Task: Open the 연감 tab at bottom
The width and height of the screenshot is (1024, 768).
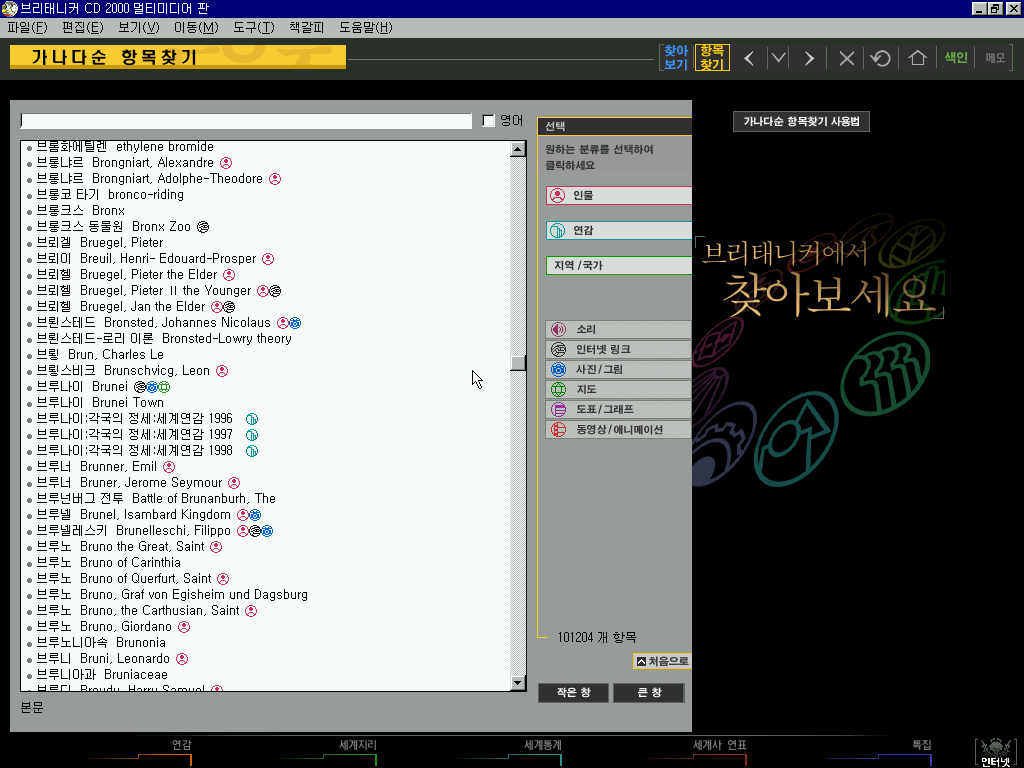Action: tap(182, 744)
